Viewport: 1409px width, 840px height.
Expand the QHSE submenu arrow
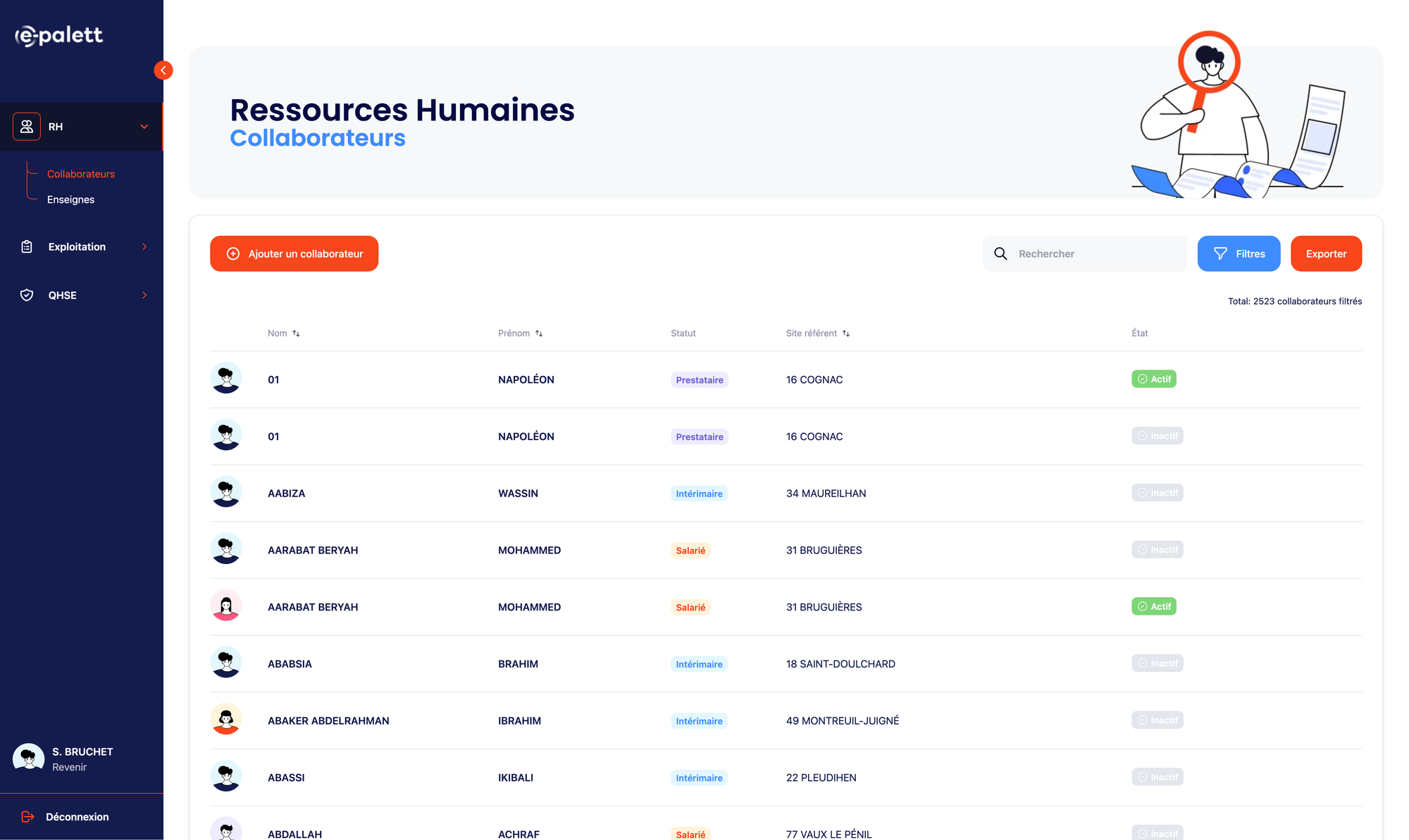tap(144, 295)
